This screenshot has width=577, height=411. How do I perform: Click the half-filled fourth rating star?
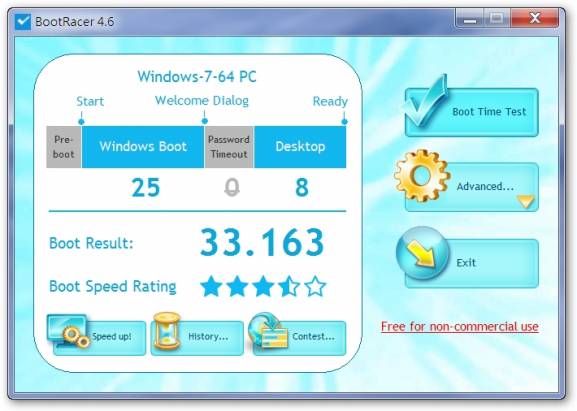tap(289, 286)
